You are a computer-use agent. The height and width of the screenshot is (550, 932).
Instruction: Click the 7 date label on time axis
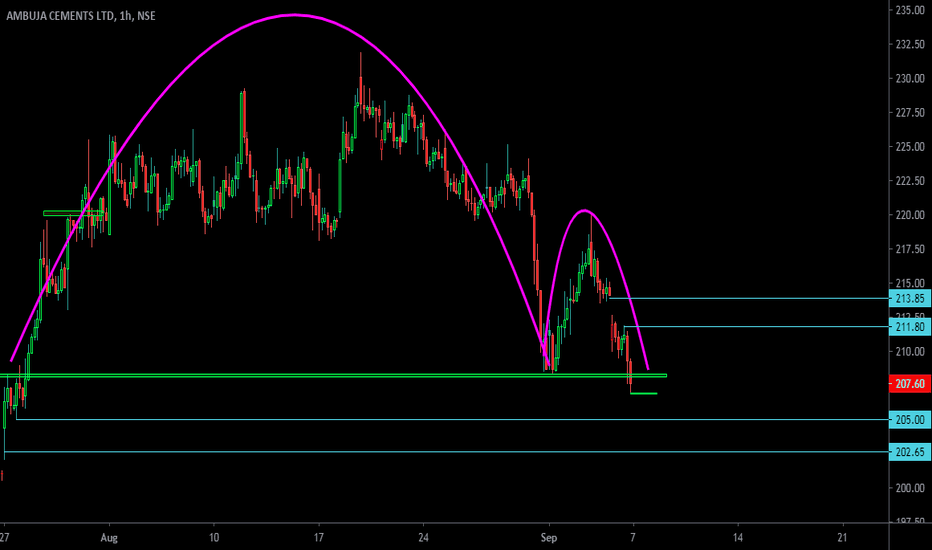click(633, 538)
